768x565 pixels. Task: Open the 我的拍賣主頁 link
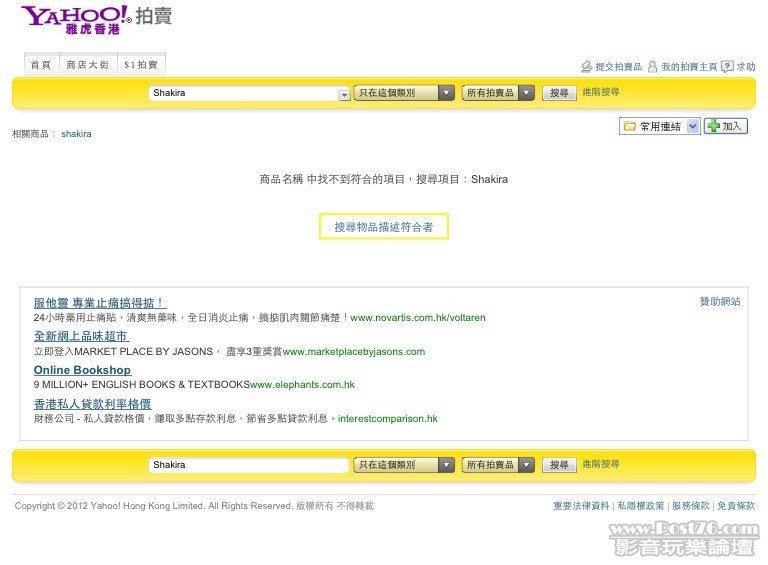coord(689,67)
